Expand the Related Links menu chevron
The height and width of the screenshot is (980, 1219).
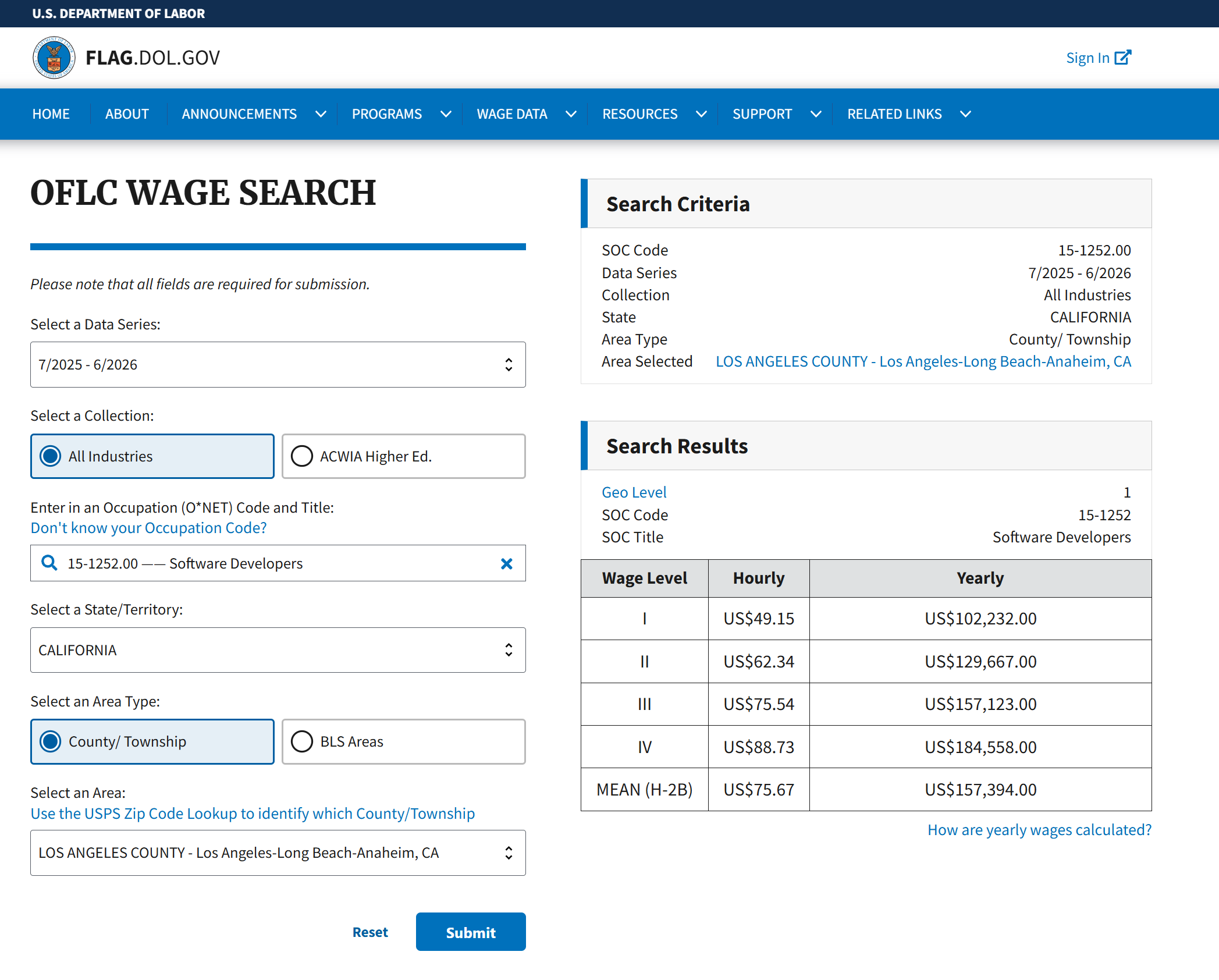966,114
